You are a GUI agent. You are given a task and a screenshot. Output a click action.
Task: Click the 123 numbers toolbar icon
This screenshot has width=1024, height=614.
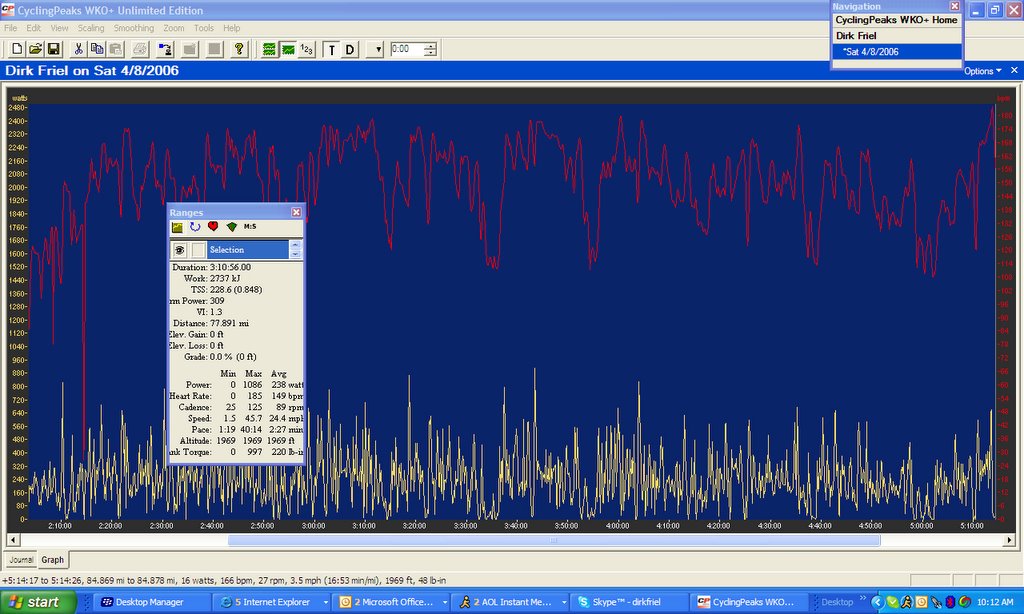click(x=306, y=49)
